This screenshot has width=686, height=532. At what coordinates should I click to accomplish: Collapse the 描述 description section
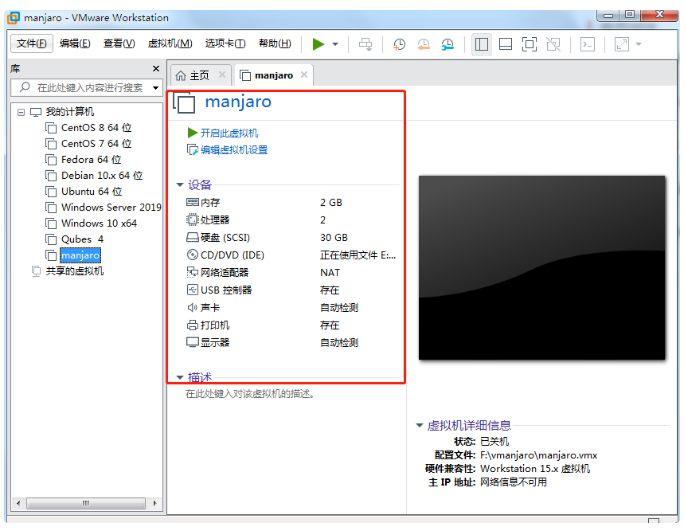point(179,377)
